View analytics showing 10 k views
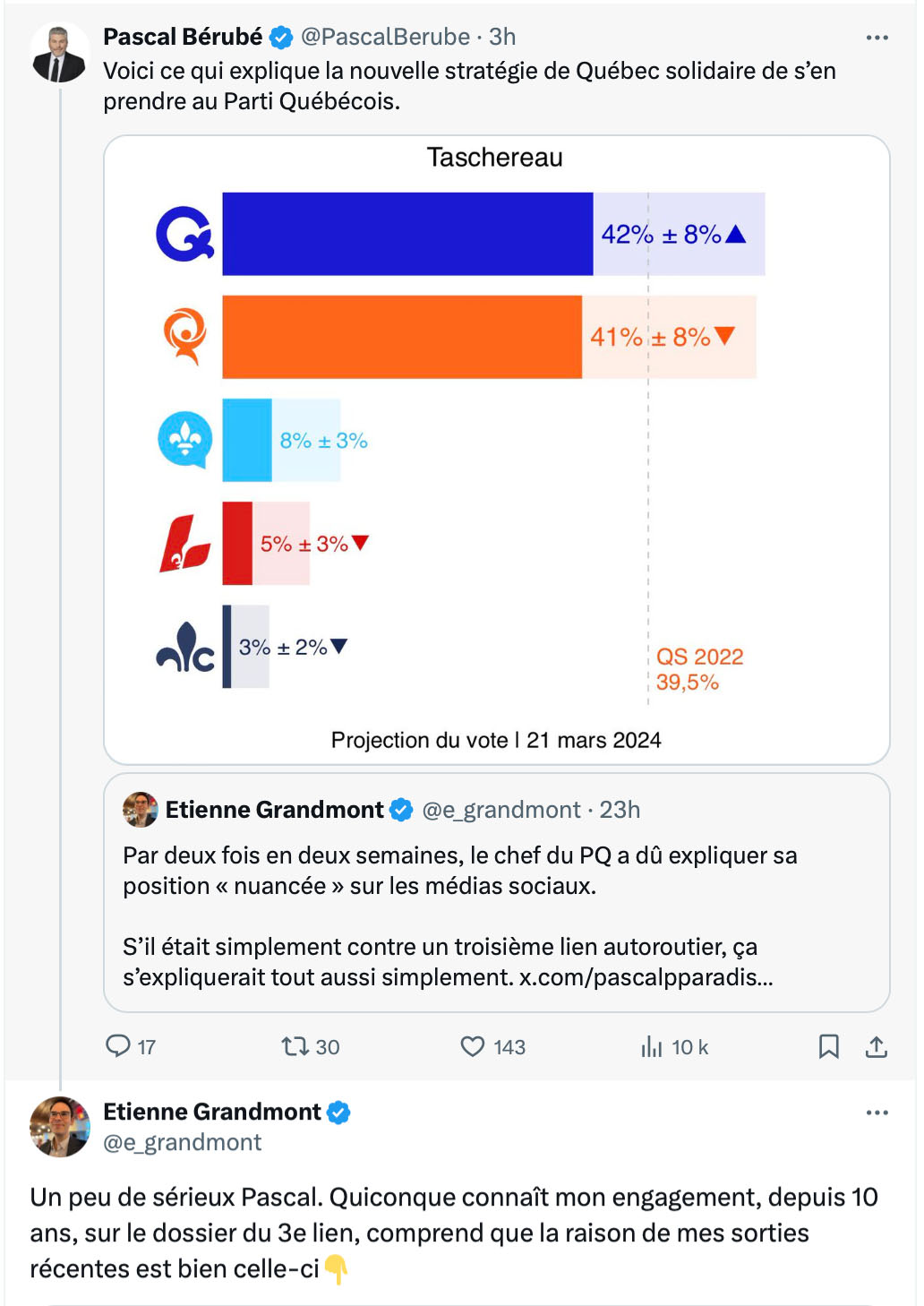The width and height of the screenshot is (924, 1306). click(x=652, y=1046)
